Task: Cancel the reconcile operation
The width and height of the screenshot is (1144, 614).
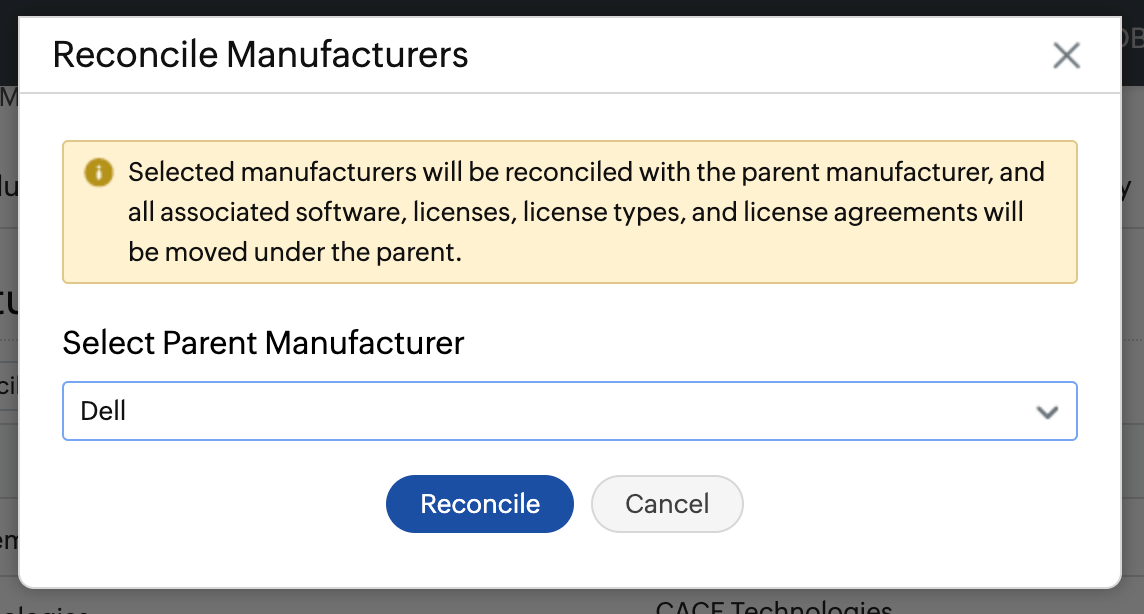Action: point(667,504)
